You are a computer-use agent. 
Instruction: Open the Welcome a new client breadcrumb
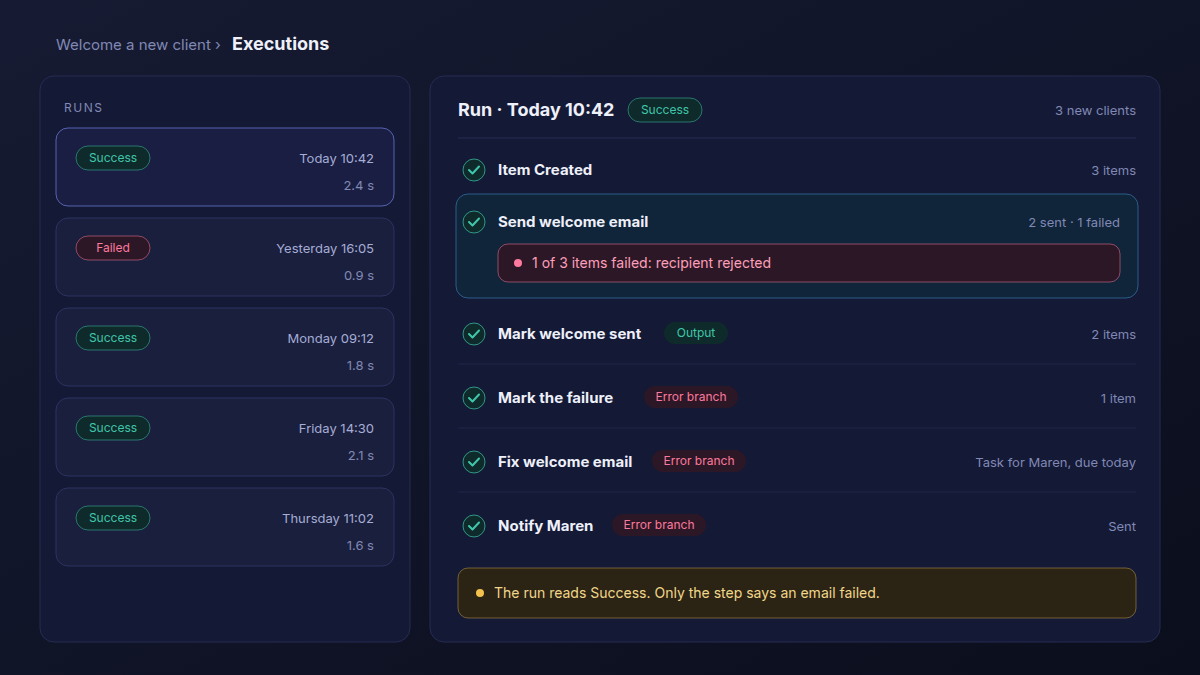tap(133, 45)
